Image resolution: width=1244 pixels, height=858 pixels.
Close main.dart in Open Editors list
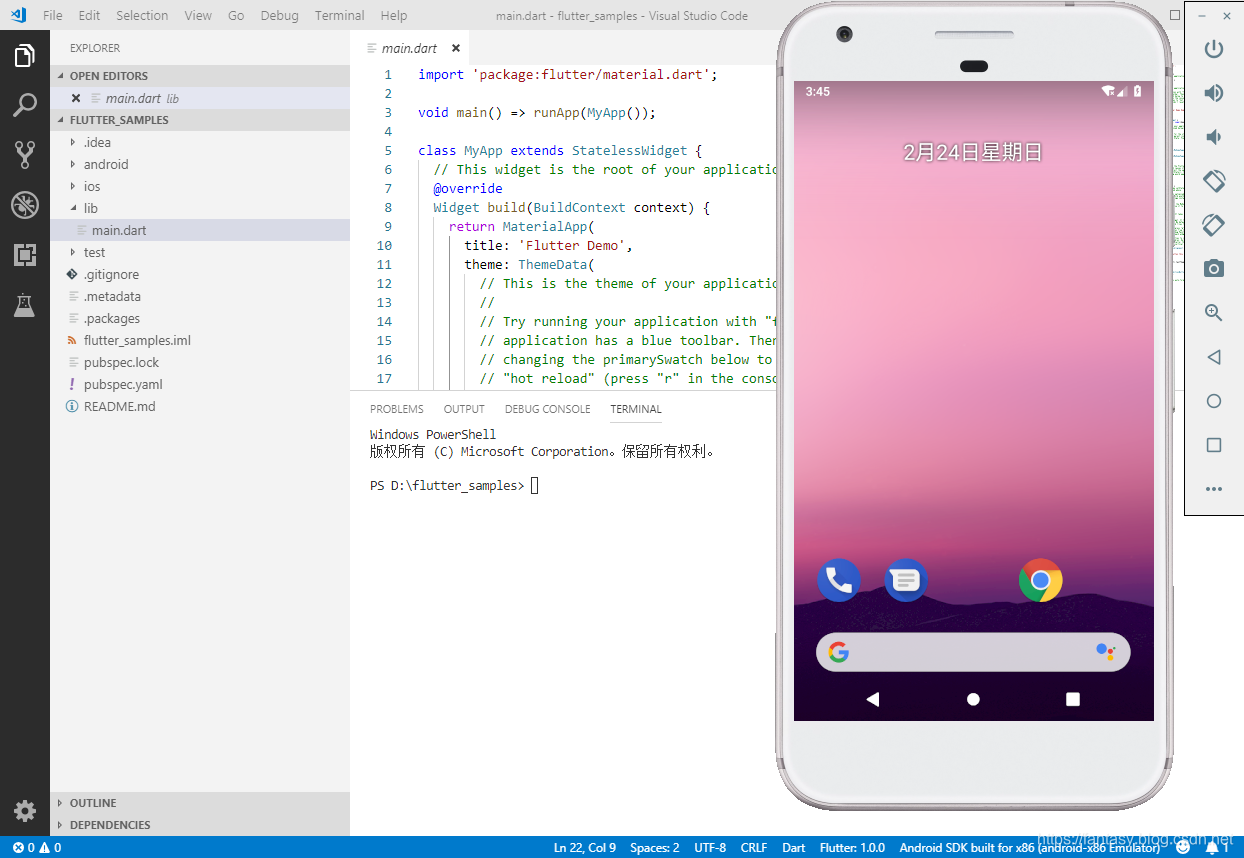76,98
